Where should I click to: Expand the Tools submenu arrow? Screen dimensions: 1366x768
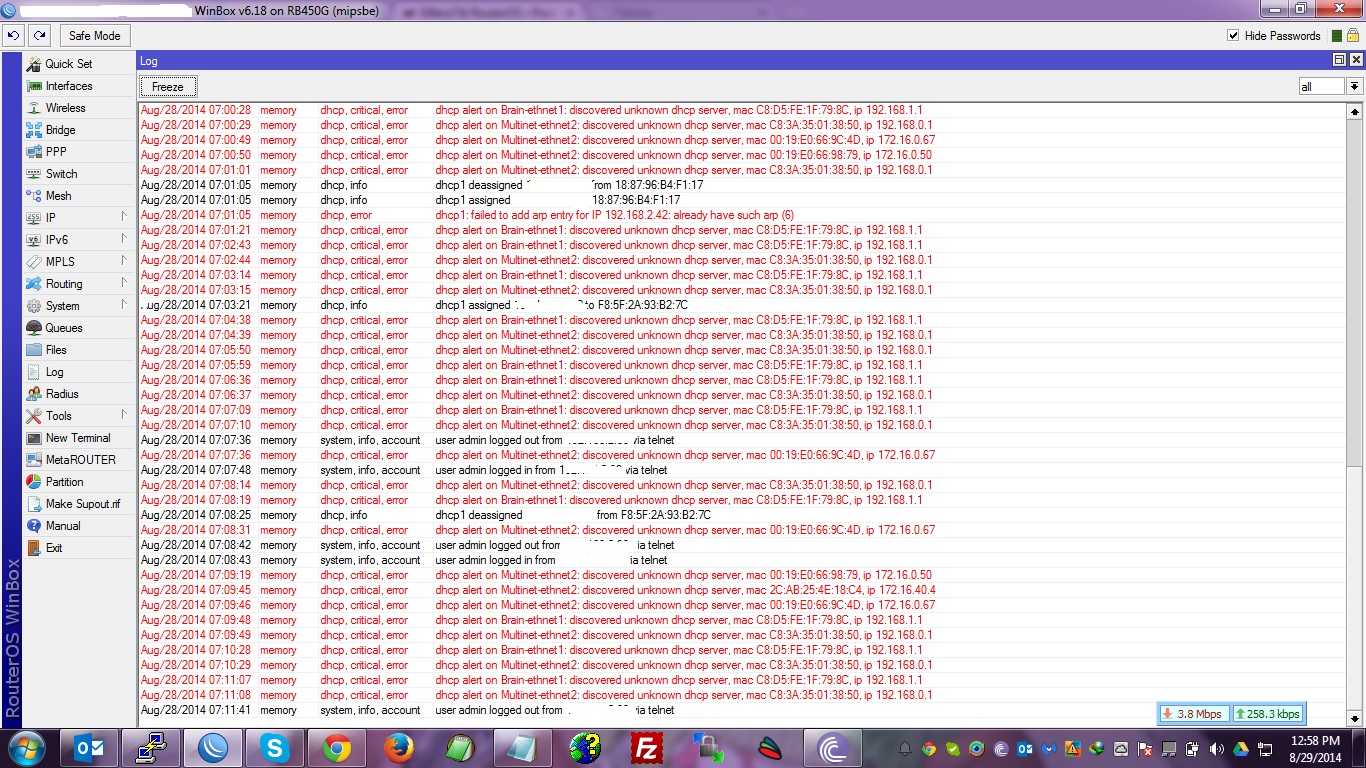point(125,415)
